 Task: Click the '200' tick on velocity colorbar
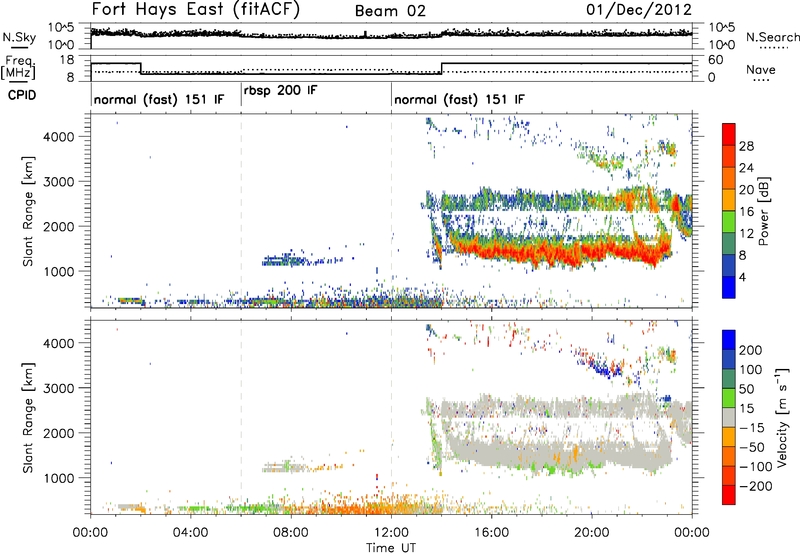pos(751,350)
